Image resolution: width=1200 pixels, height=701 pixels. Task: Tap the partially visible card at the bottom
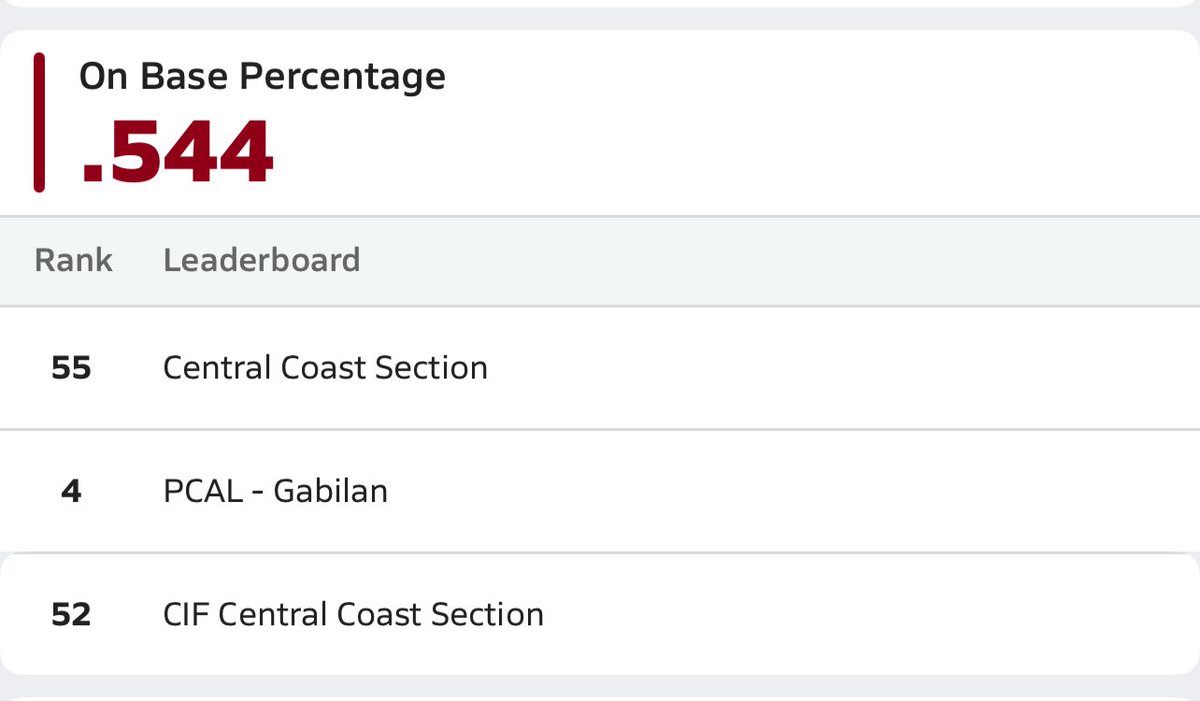click(x=600, y=697)
